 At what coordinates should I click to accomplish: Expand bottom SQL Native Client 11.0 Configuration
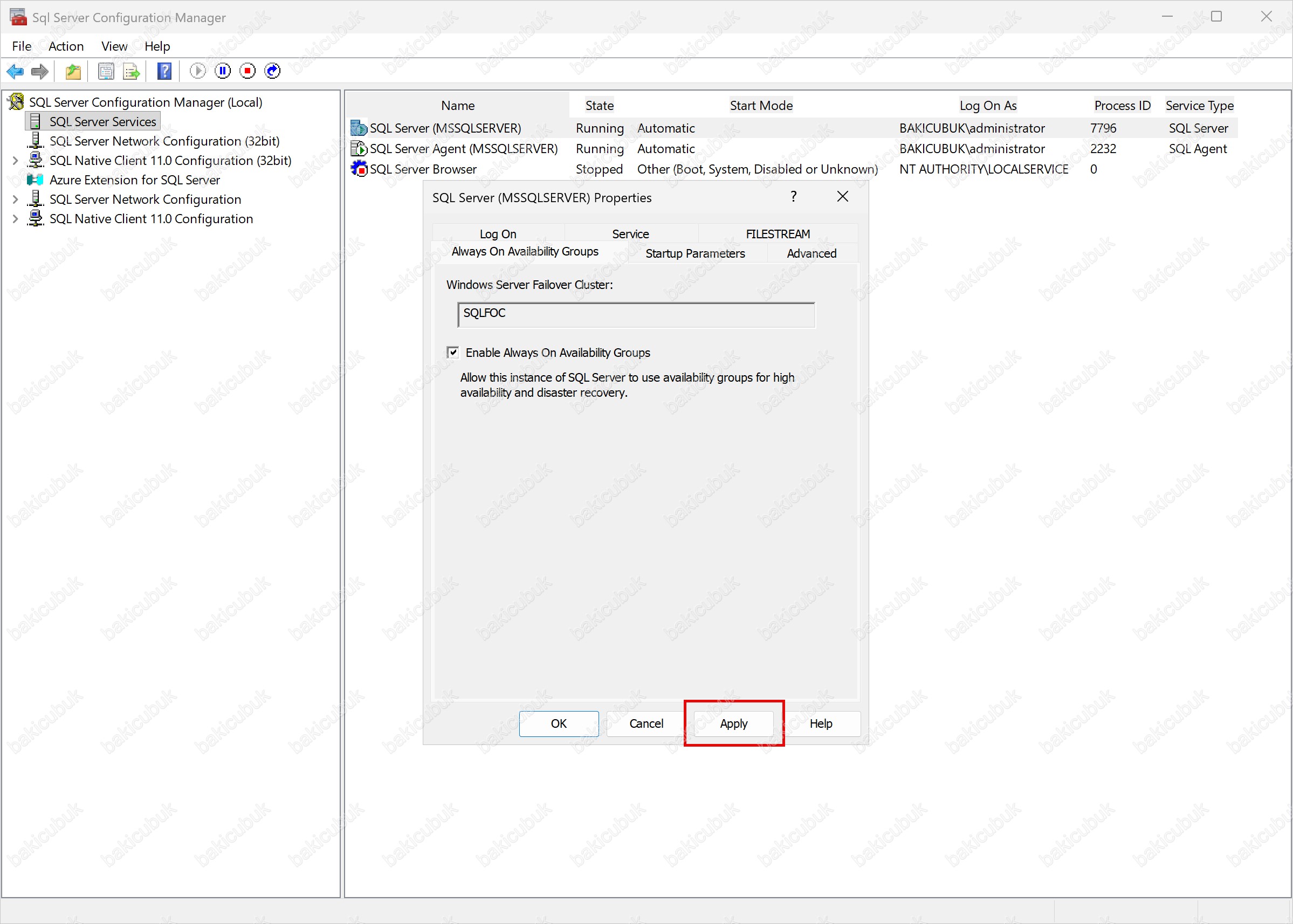click(x=15, y=218)
